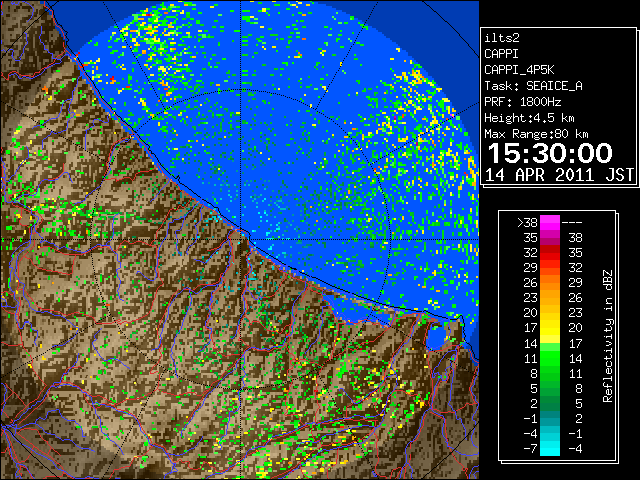The width and height of the screenshot is (640, 480).
Task: Pick the yellow 17-20 dBZ legend swatch
Action: [550, 328]
